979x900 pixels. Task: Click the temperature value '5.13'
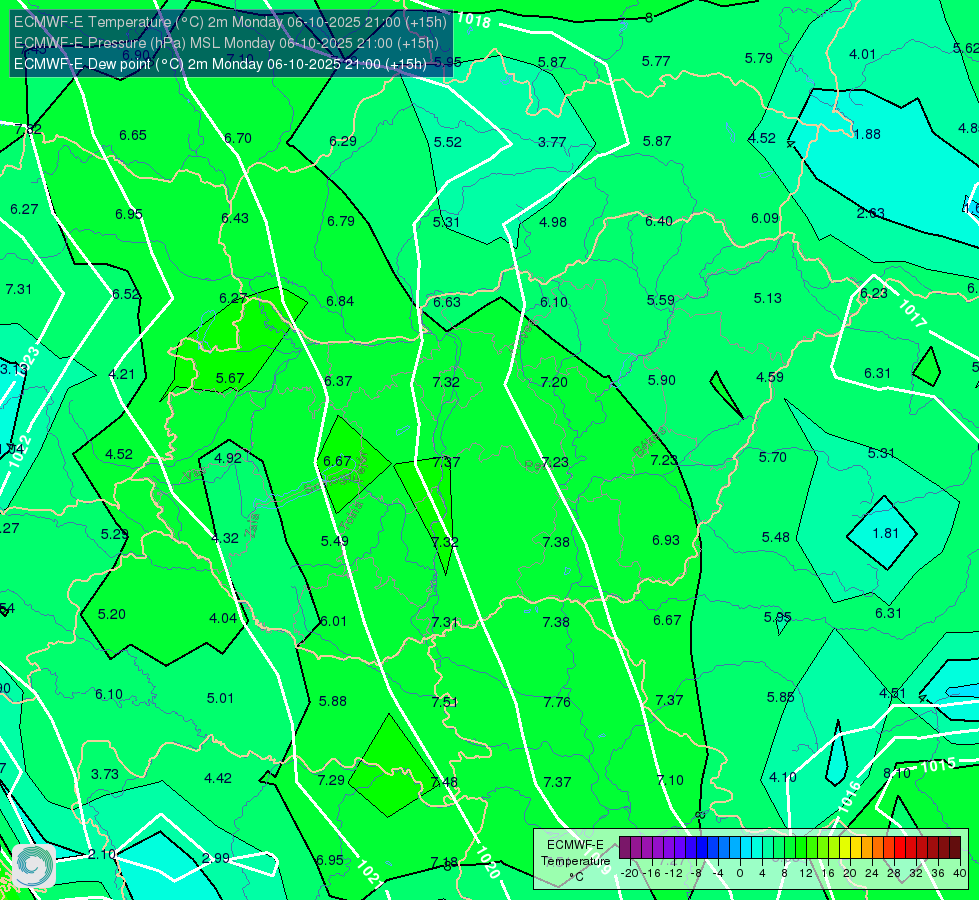pyautogui.click(x=767, y=299)
